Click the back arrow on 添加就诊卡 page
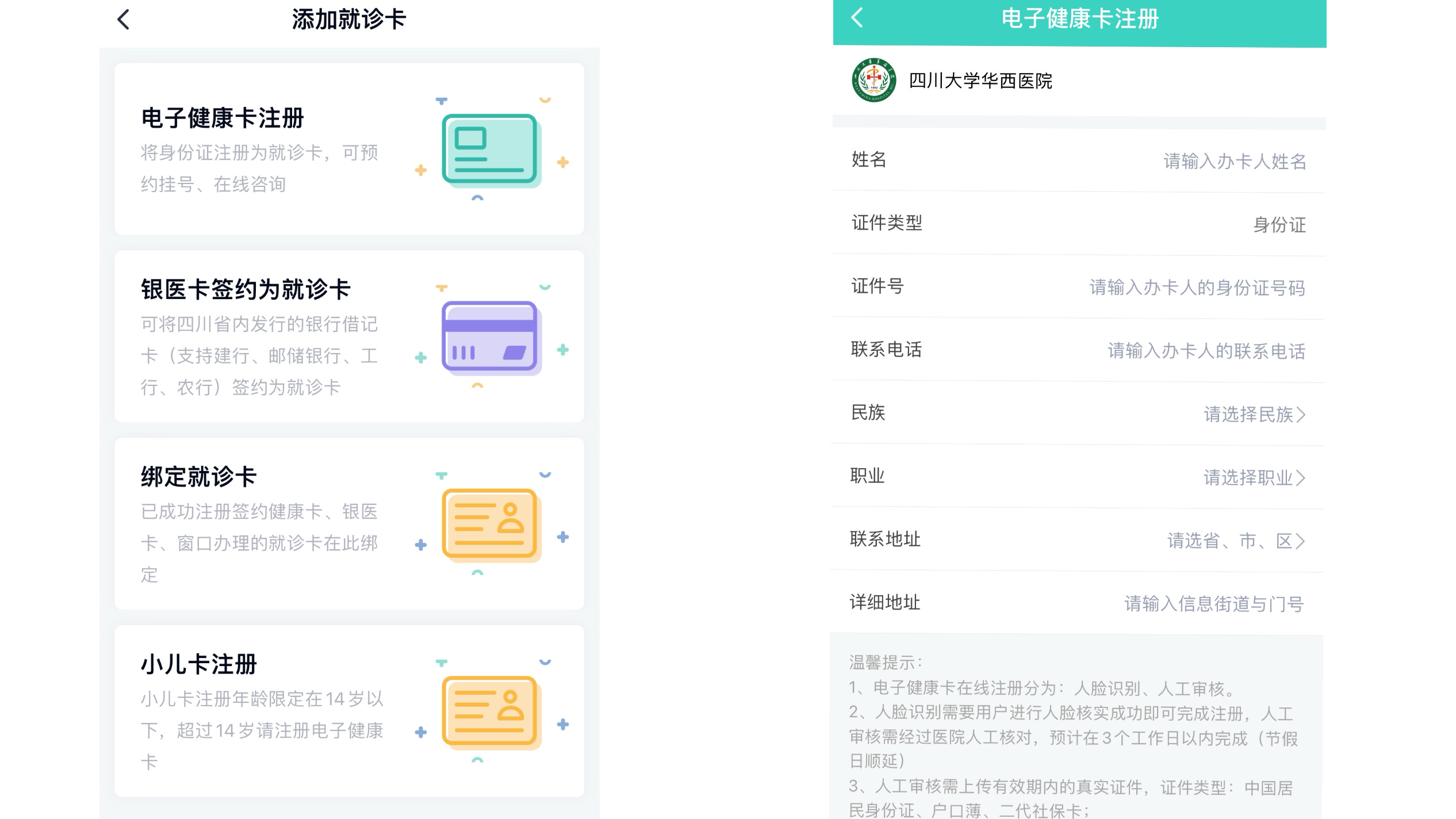This screenshot has height=819, width=1456. point(121,20)
